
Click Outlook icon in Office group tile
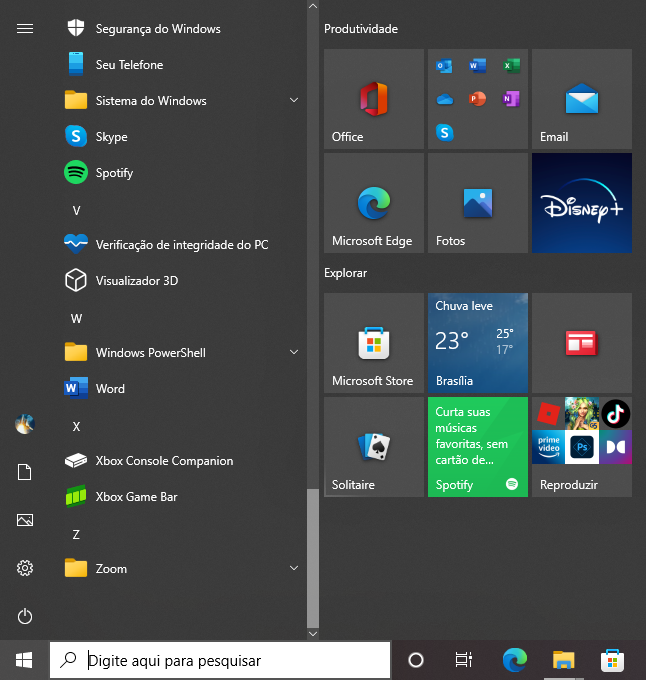click(444, 66)
